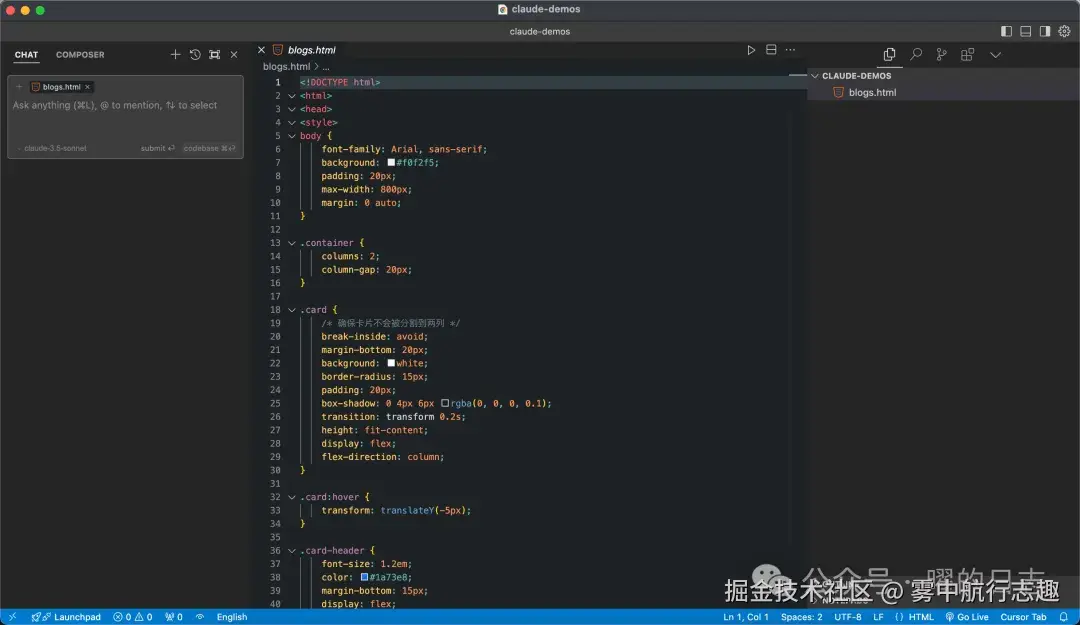1080x625 pixels.
Task: Open chat in editor expand icon
Action: point(215,54)
